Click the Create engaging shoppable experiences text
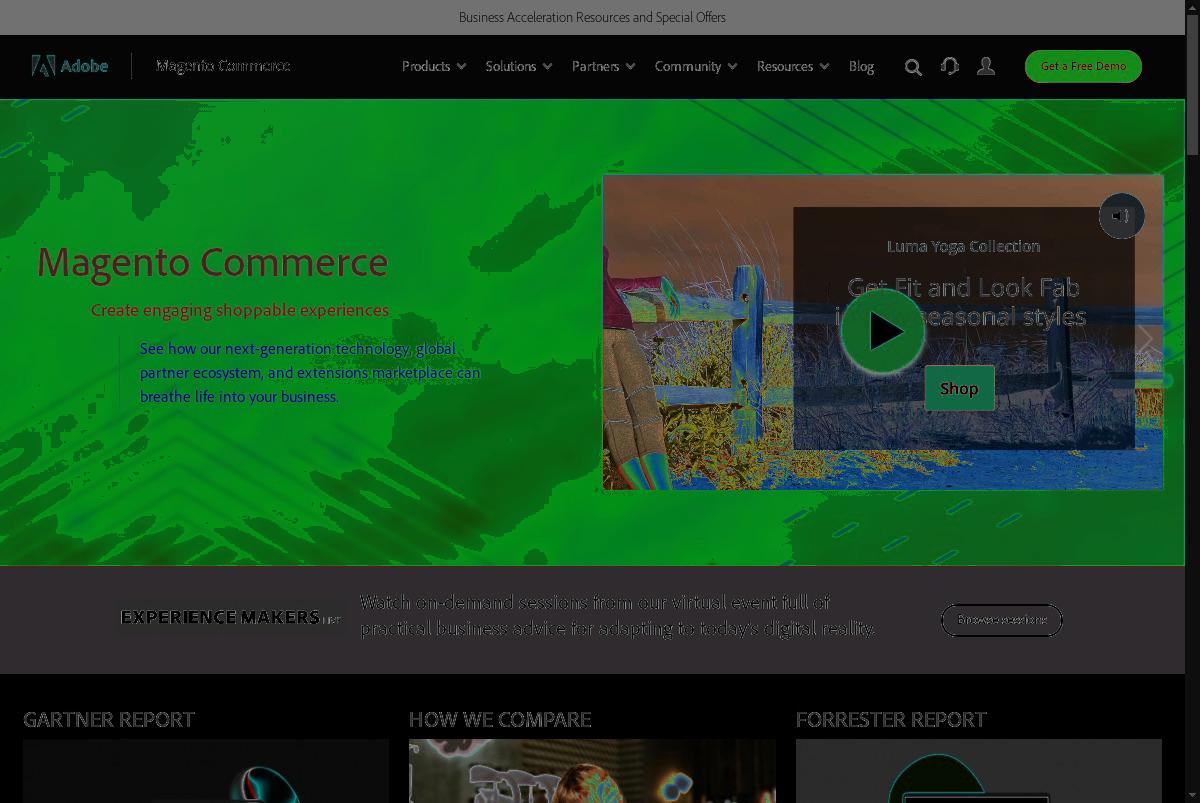Screen dimensions: 1200x803 click(x=240, y=310)
